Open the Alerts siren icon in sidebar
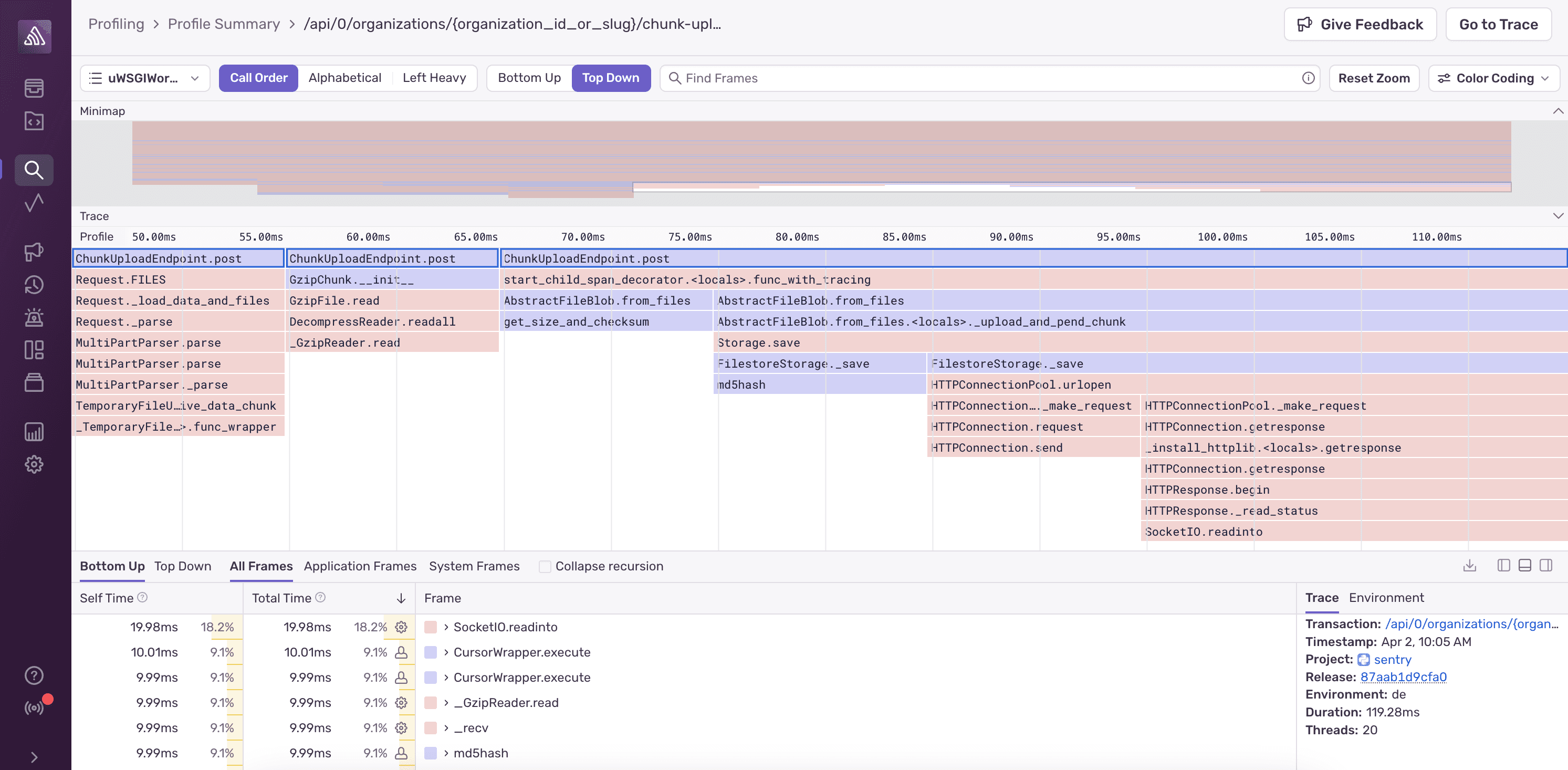This screenshot has width=1568, height=770. click(34, 317)
